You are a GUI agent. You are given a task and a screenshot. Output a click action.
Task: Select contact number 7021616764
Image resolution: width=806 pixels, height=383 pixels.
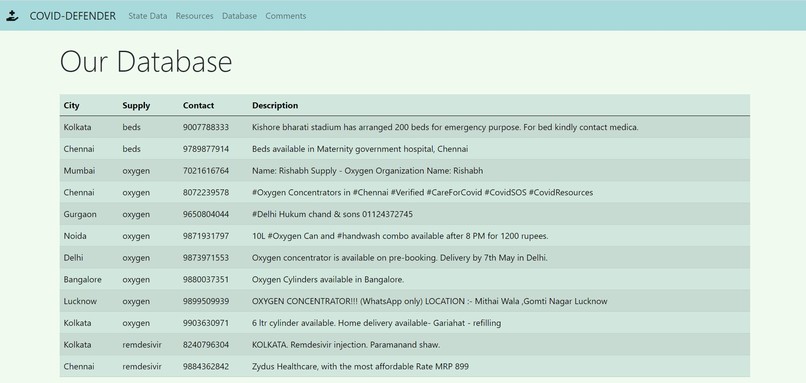click(x=206, y=171)
